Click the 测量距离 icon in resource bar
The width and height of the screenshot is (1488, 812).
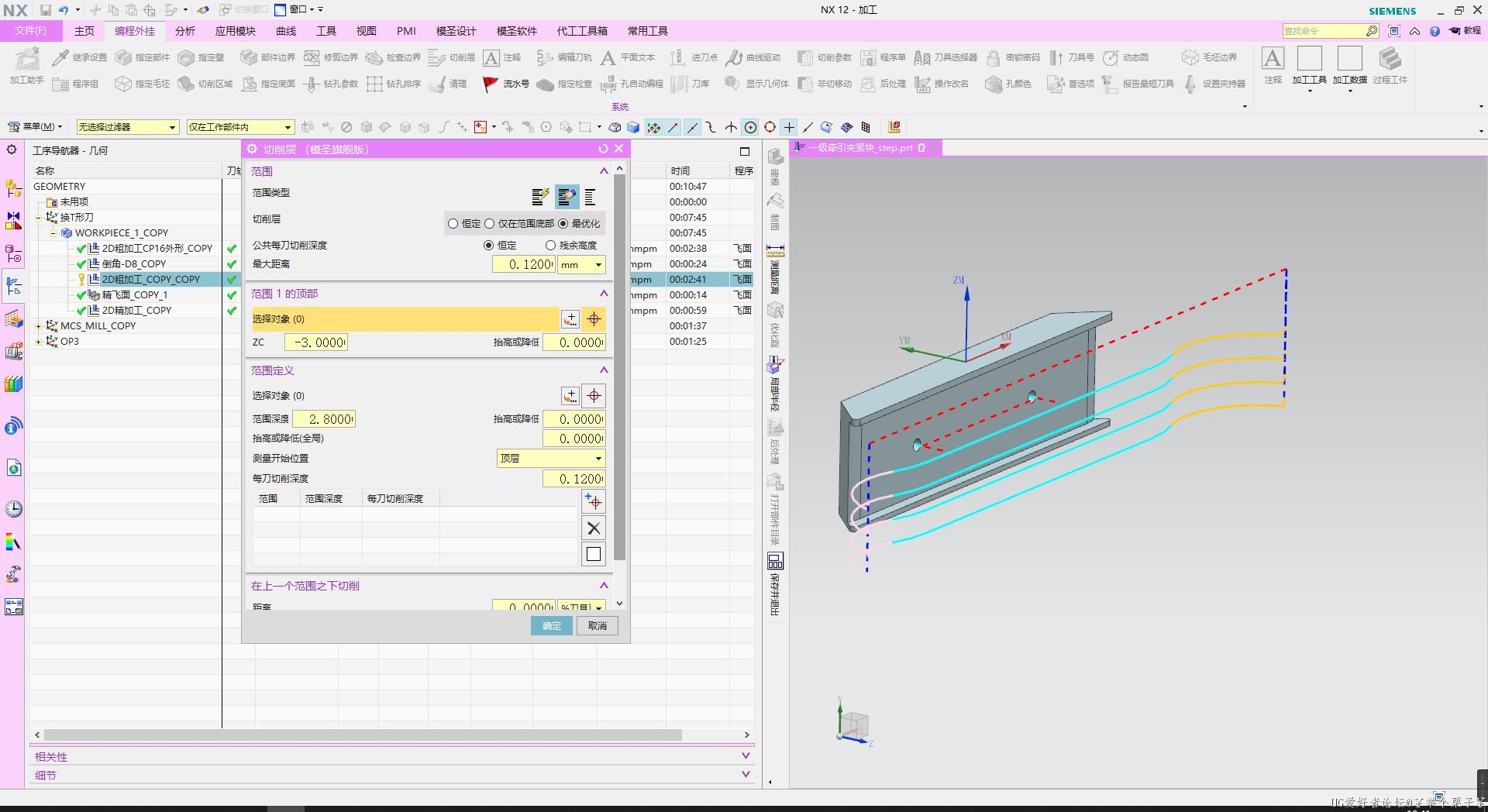(775, 251)
